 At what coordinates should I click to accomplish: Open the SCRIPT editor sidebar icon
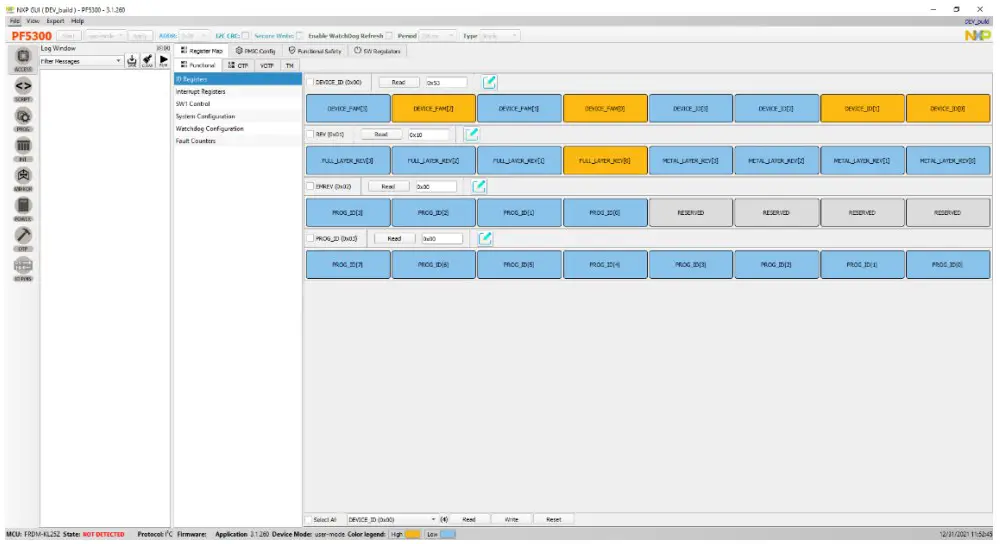[23, 88]
